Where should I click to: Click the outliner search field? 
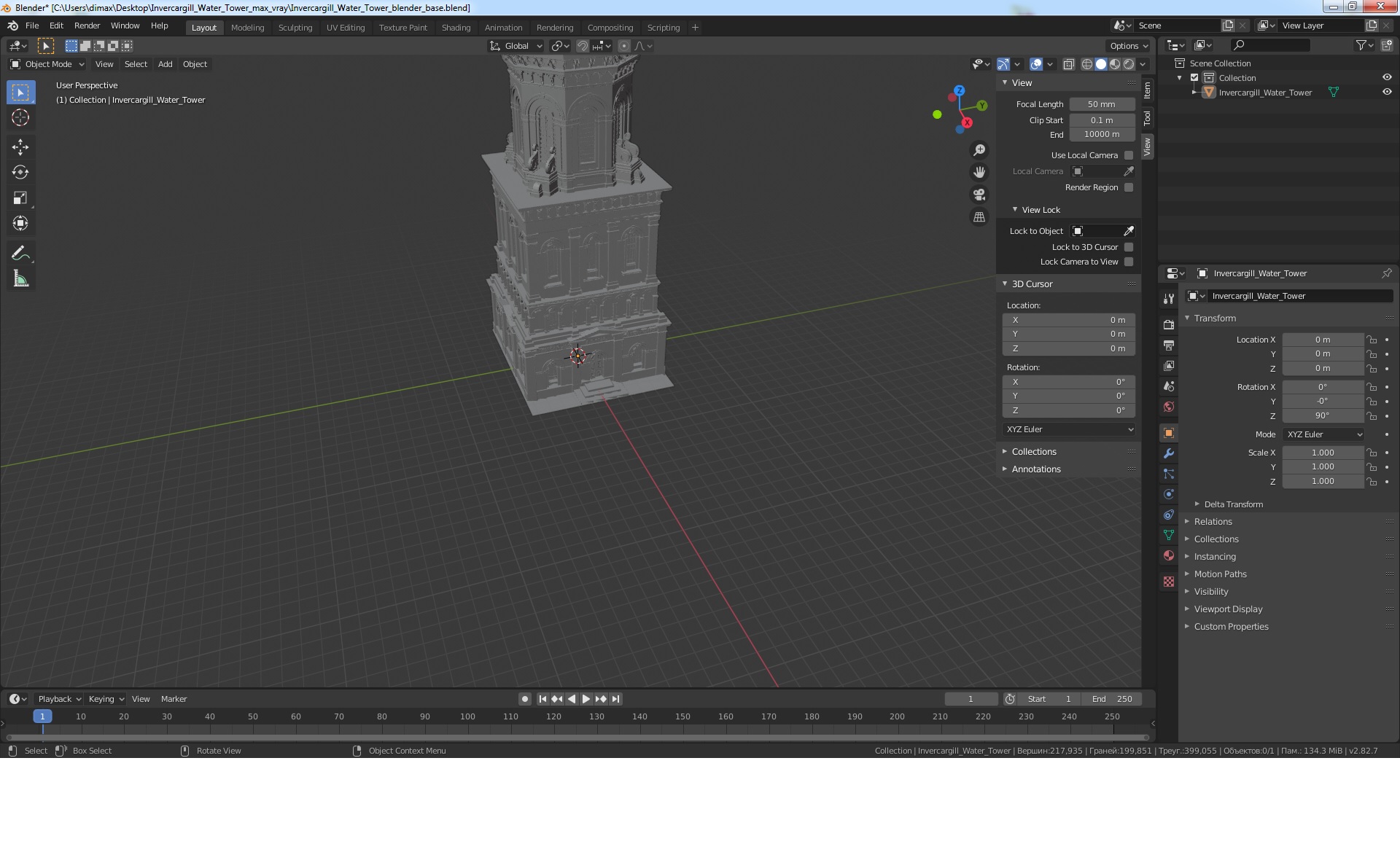pos(1269,45)
